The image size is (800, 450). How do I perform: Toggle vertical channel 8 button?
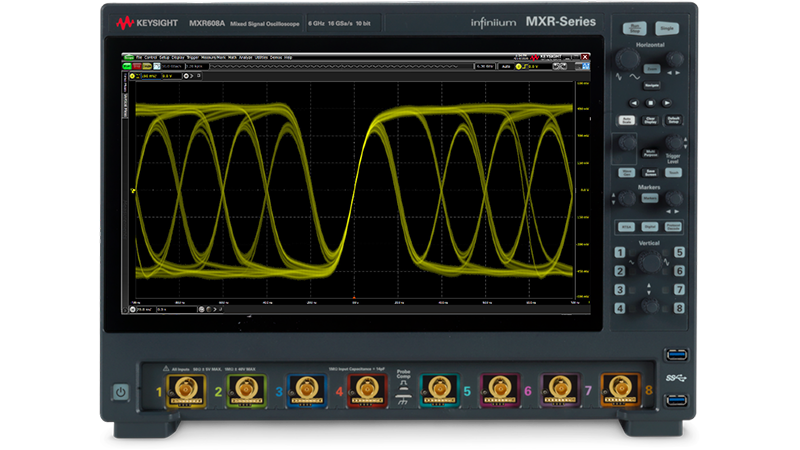[x=679, y=306]
